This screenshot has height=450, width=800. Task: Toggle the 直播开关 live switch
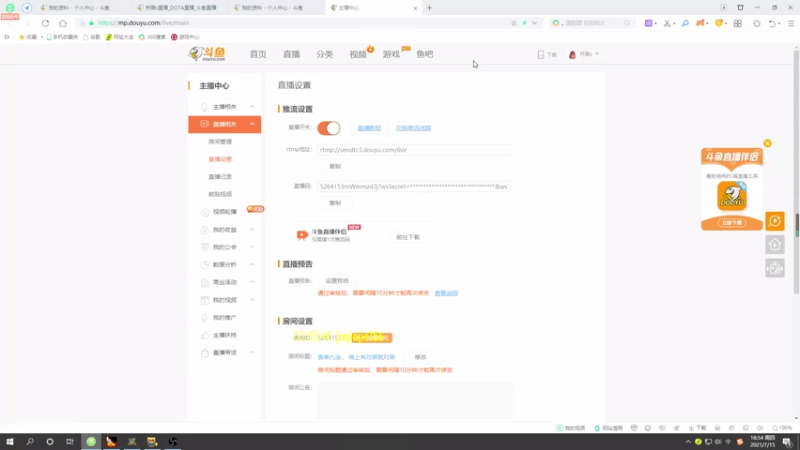pos(329,128)
